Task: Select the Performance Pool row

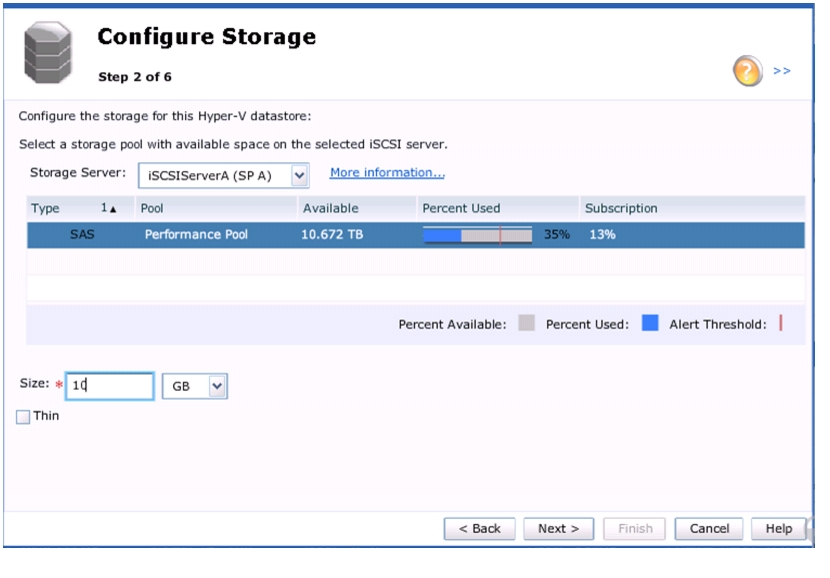Action: tap(416, 235)
